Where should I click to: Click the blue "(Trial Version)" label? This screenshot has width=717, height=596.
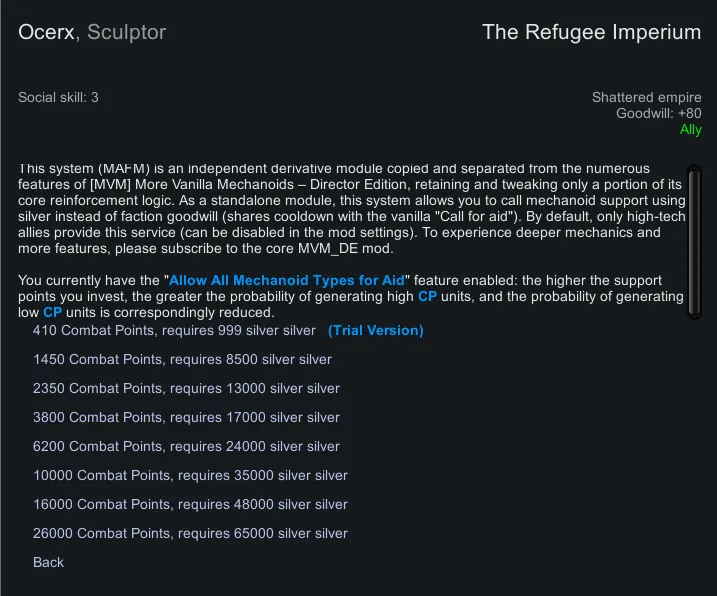coord(376,330)
